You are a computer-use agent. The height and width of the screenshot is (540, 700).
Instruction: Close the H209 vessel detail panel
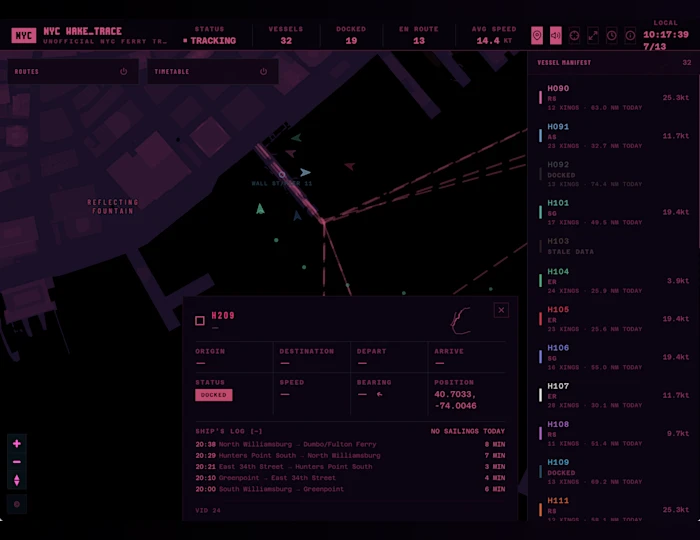click(x=501, y=310)
